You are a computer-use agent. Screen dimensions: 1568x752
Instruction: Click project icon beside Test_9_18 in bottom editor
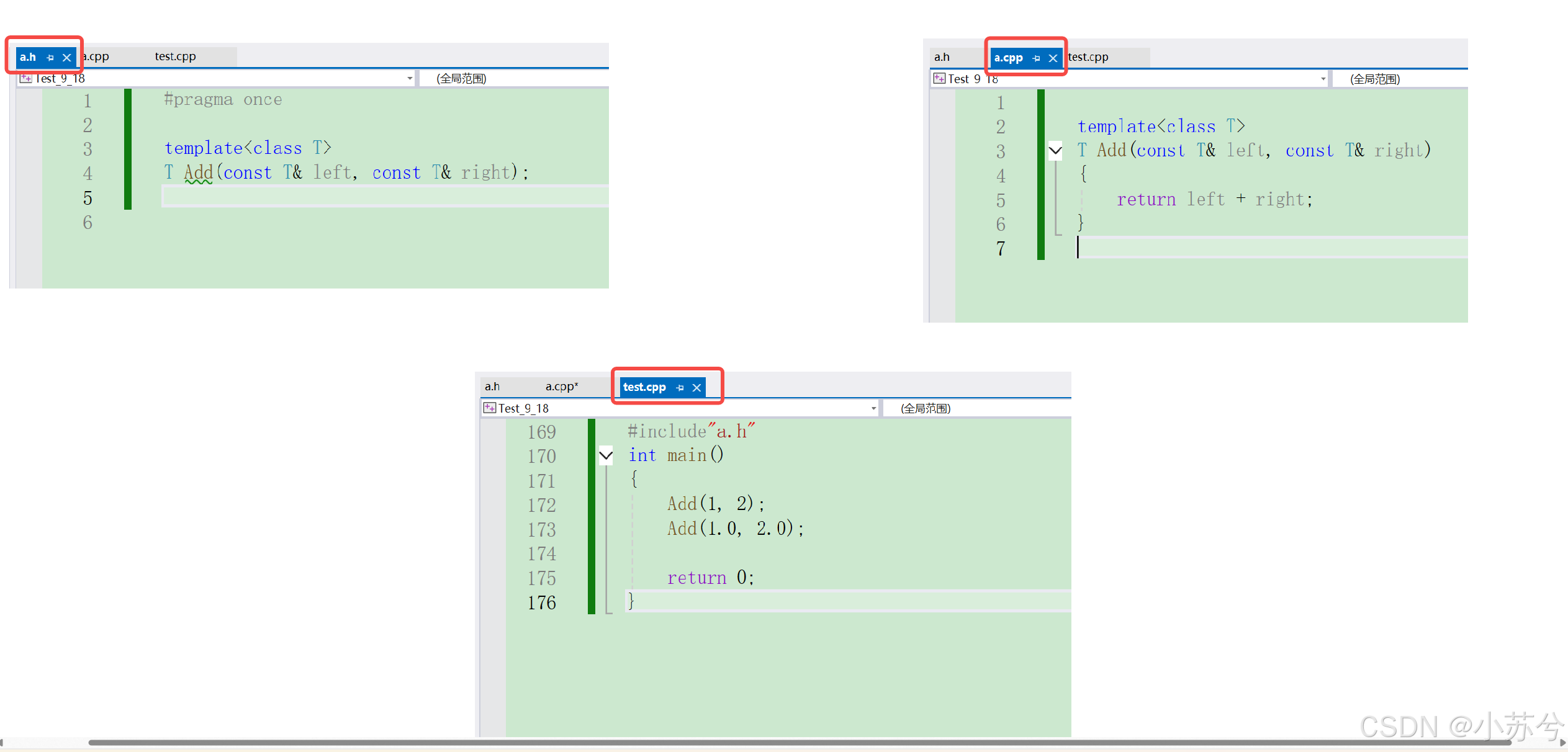point(490,408)
